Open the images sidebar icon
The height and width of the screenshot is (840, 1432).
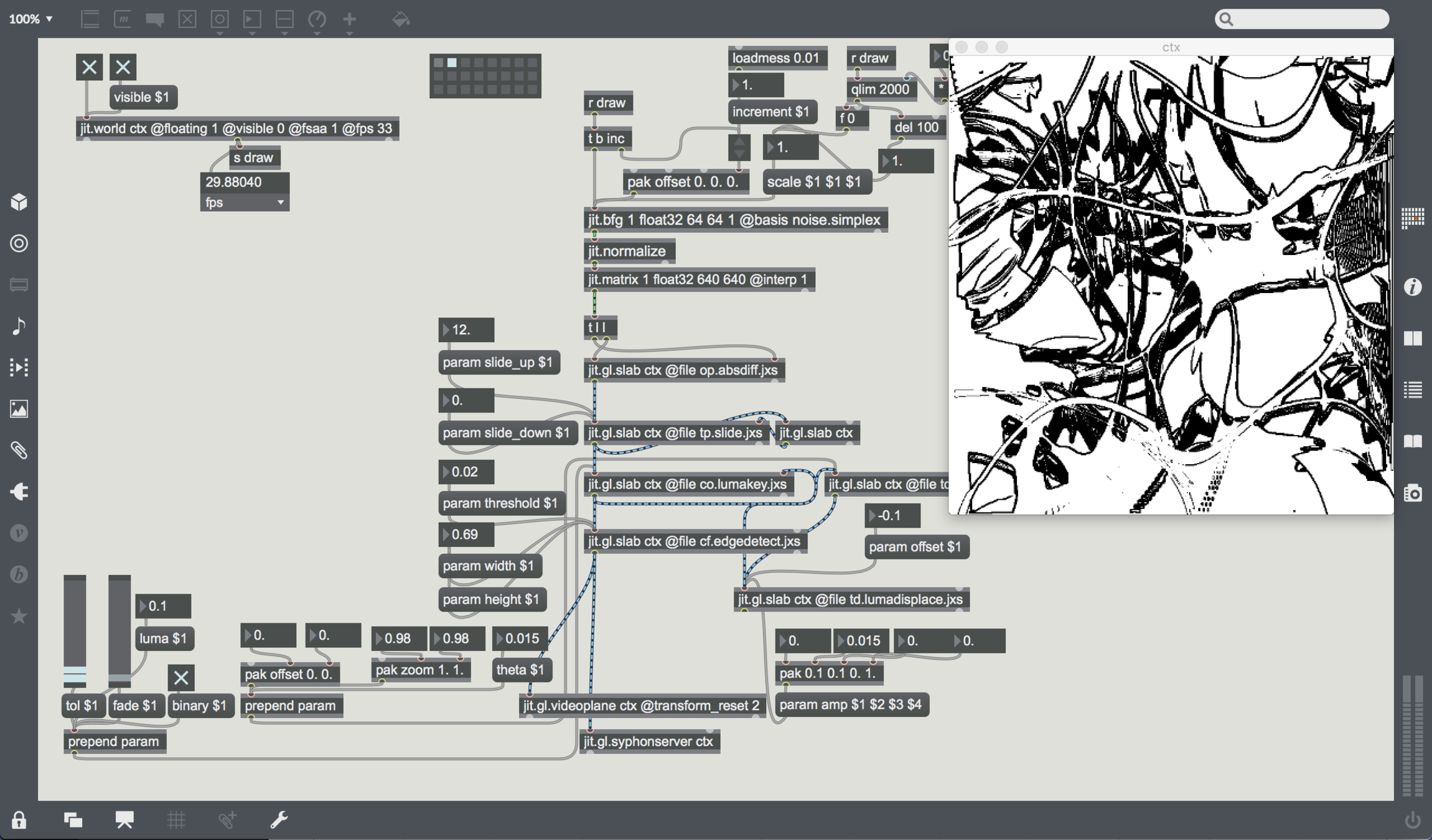(x=19, y=409)
